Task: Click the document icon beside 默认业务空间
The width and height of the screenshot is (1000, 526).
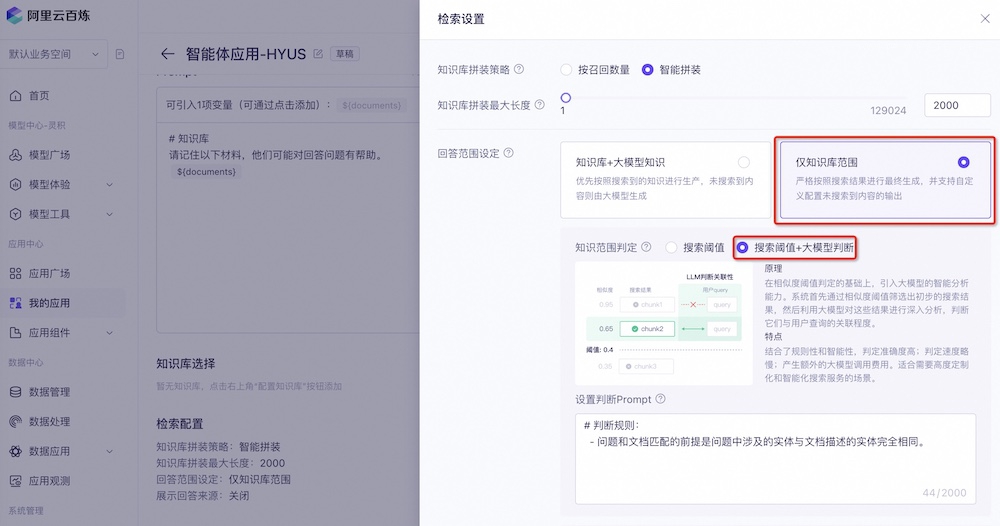Action: (120, 54)
